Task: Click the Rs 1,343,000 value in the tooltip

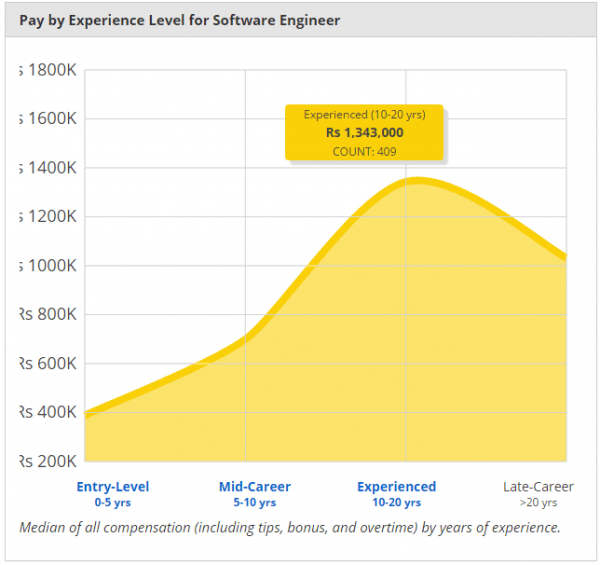Action: [x=364, y=132]
